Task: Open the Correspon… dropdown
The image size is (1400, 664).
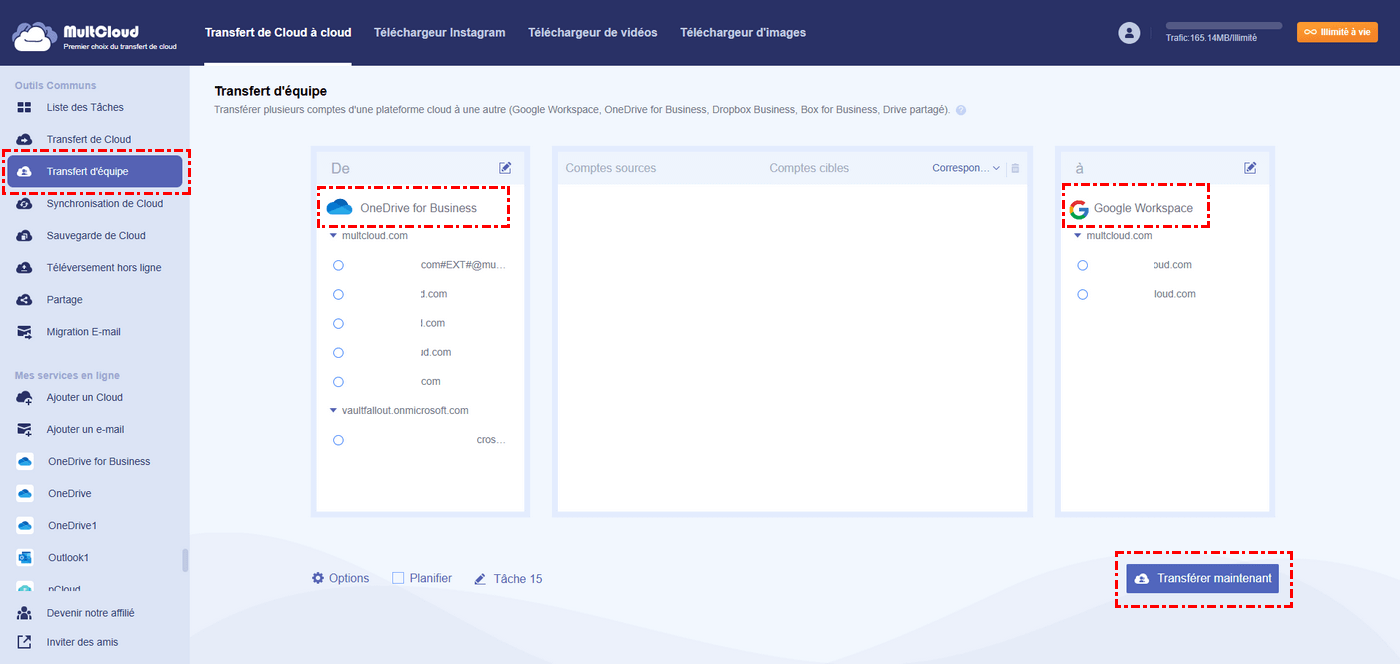Action: (966, 168)
